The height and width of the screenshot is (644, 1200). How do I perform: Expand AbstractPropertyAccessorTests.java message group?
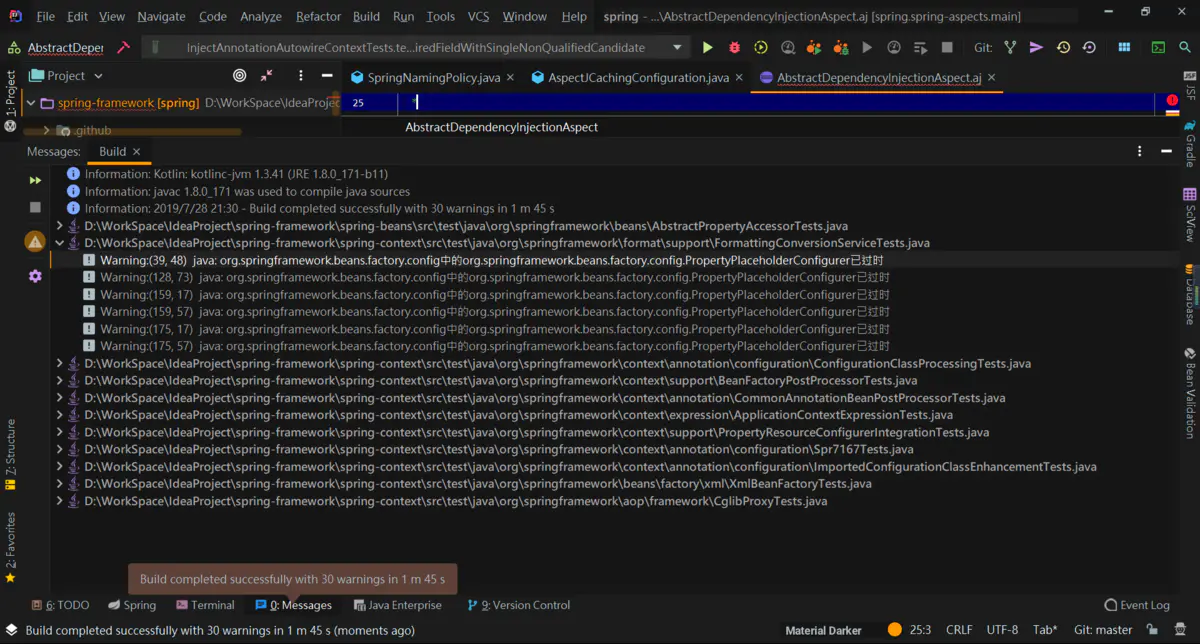click(59, 226)
